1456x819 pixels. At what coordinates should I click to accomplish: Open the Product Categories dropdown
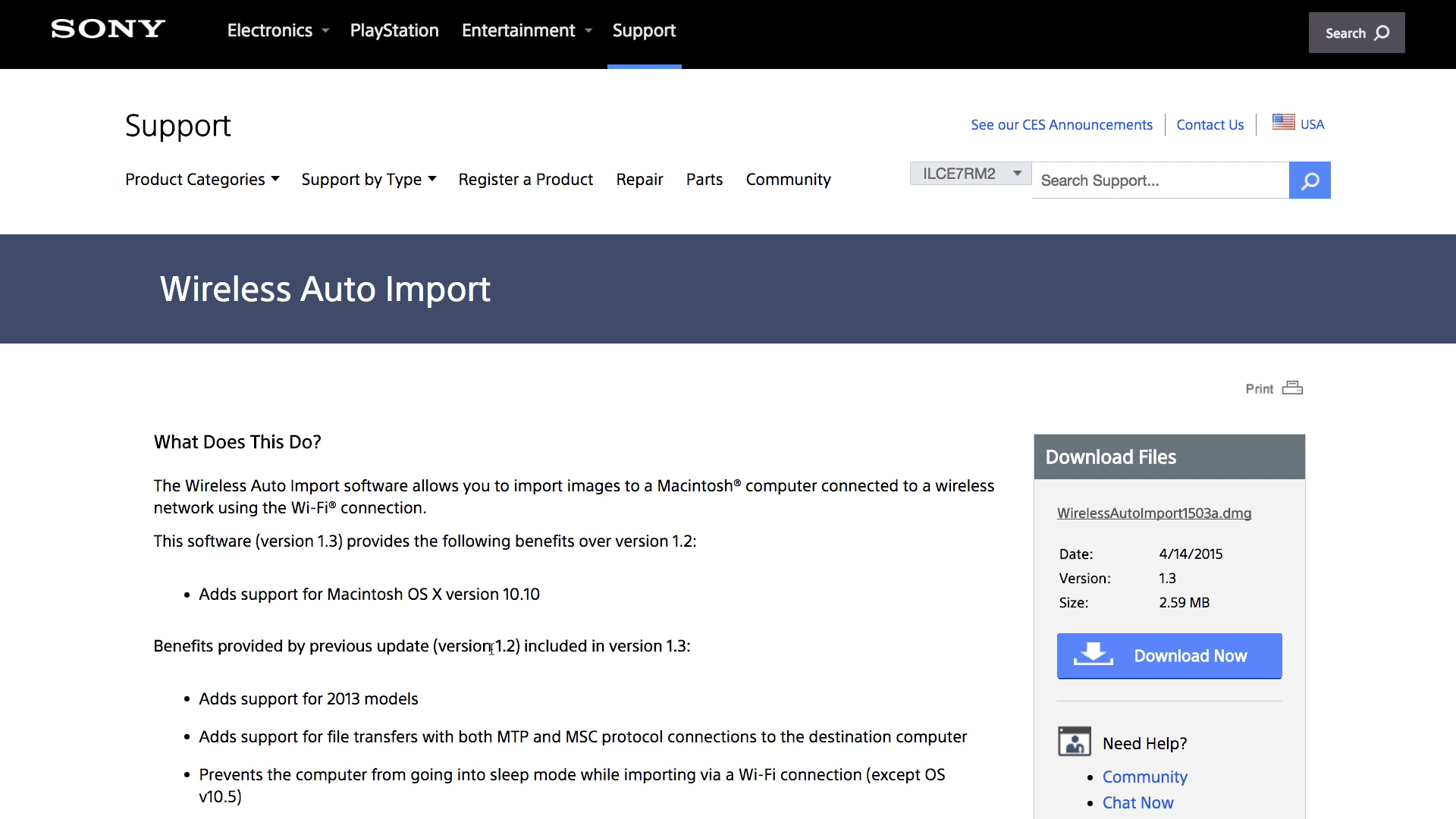click(202, 180)
